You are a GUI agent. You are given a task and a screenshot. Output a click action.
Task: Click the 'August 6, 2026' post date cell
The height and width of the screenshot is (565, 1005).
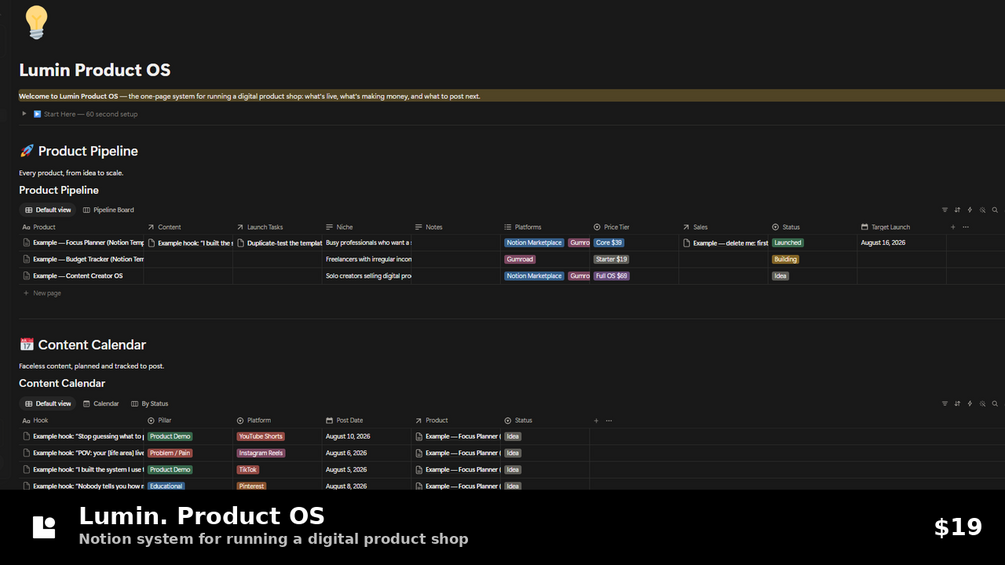(x=346, y=453)
